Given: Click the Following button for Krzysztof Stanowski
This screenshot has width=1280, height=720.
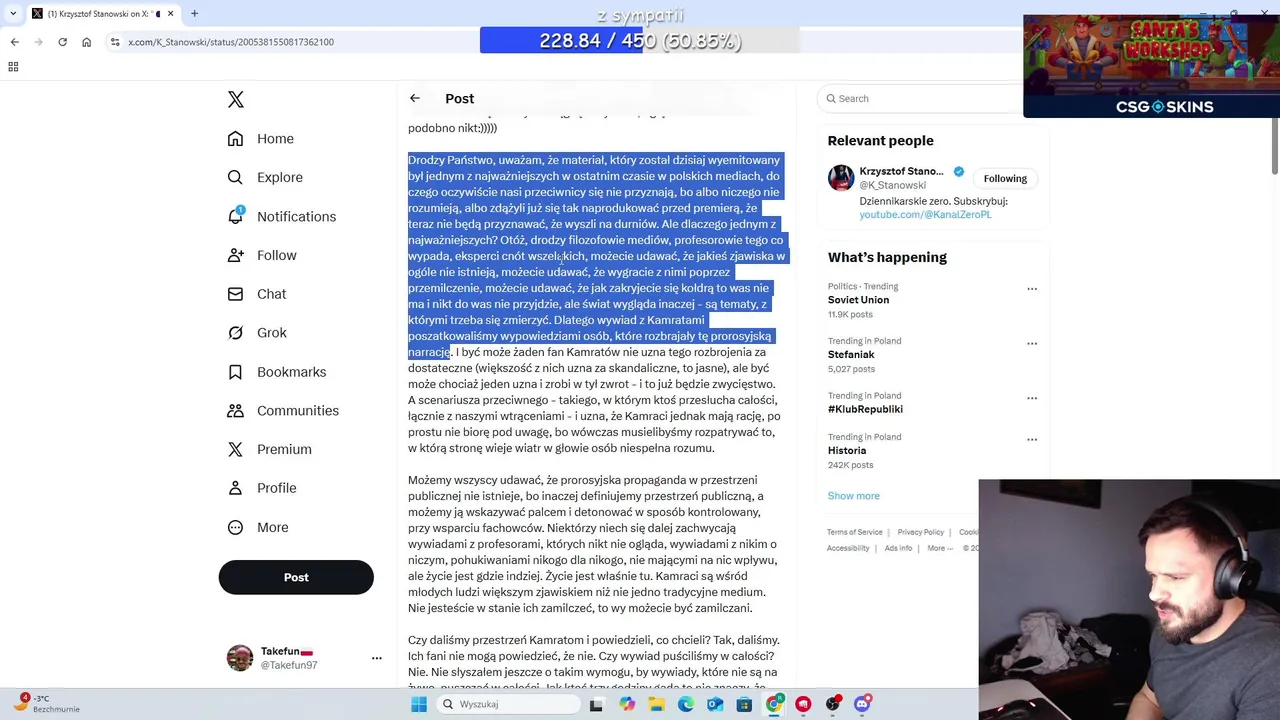Looking at the screenshot, I should (x=1005, y=178).
